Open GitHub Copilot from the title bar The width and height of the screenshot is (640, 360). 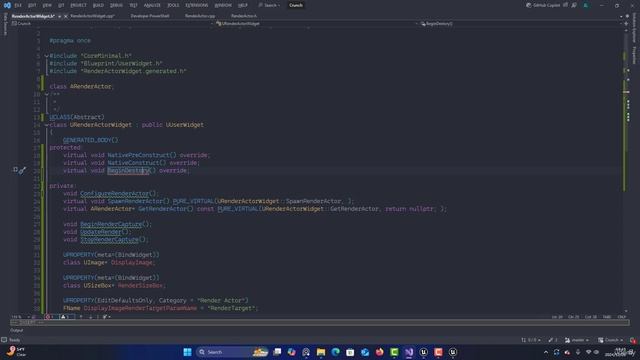pos(543,5)
